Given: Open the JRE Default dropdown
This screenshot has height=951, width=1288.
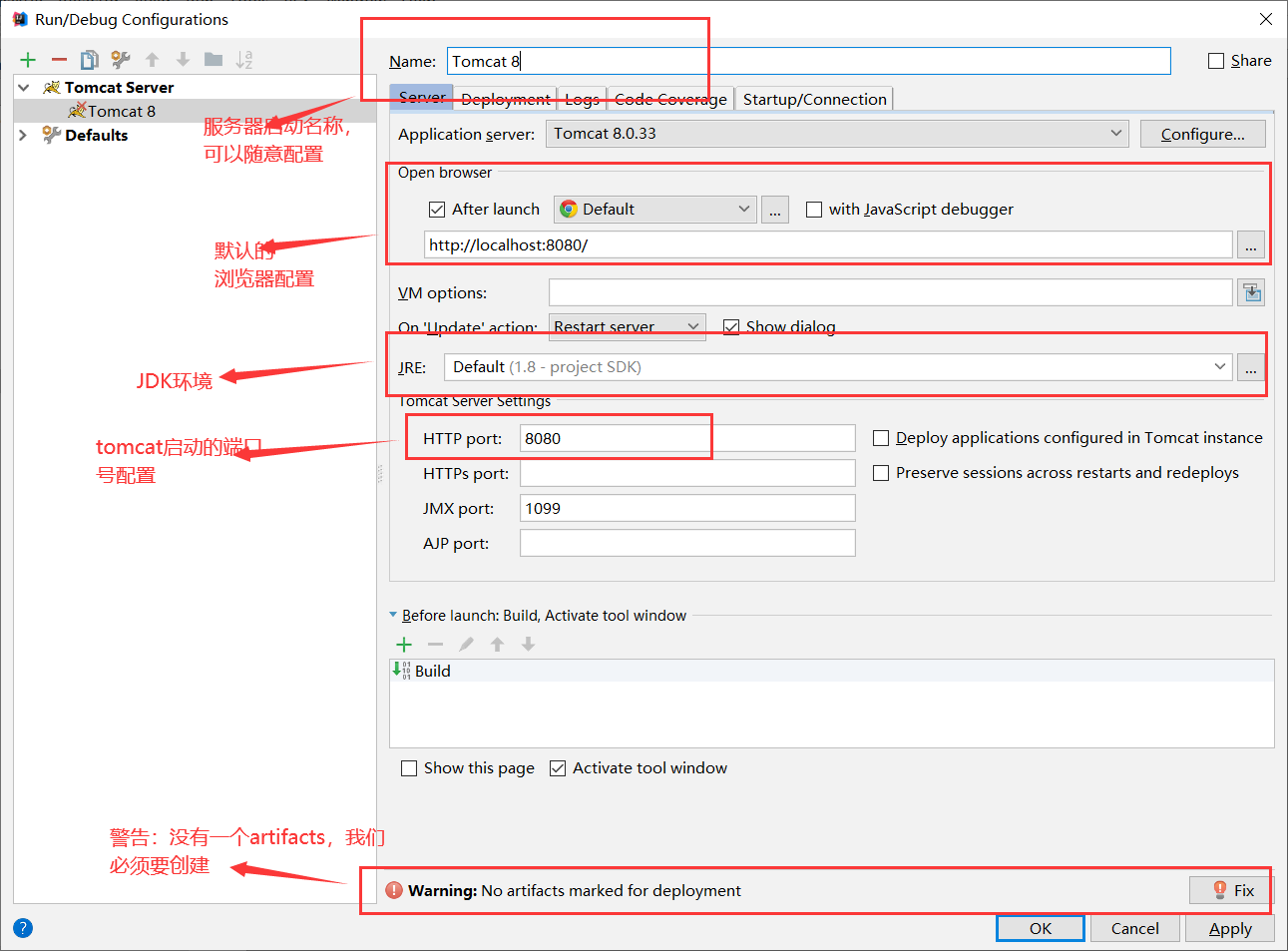Looking at the screenshot, I should pyautogui.click(x=838, y=367).
